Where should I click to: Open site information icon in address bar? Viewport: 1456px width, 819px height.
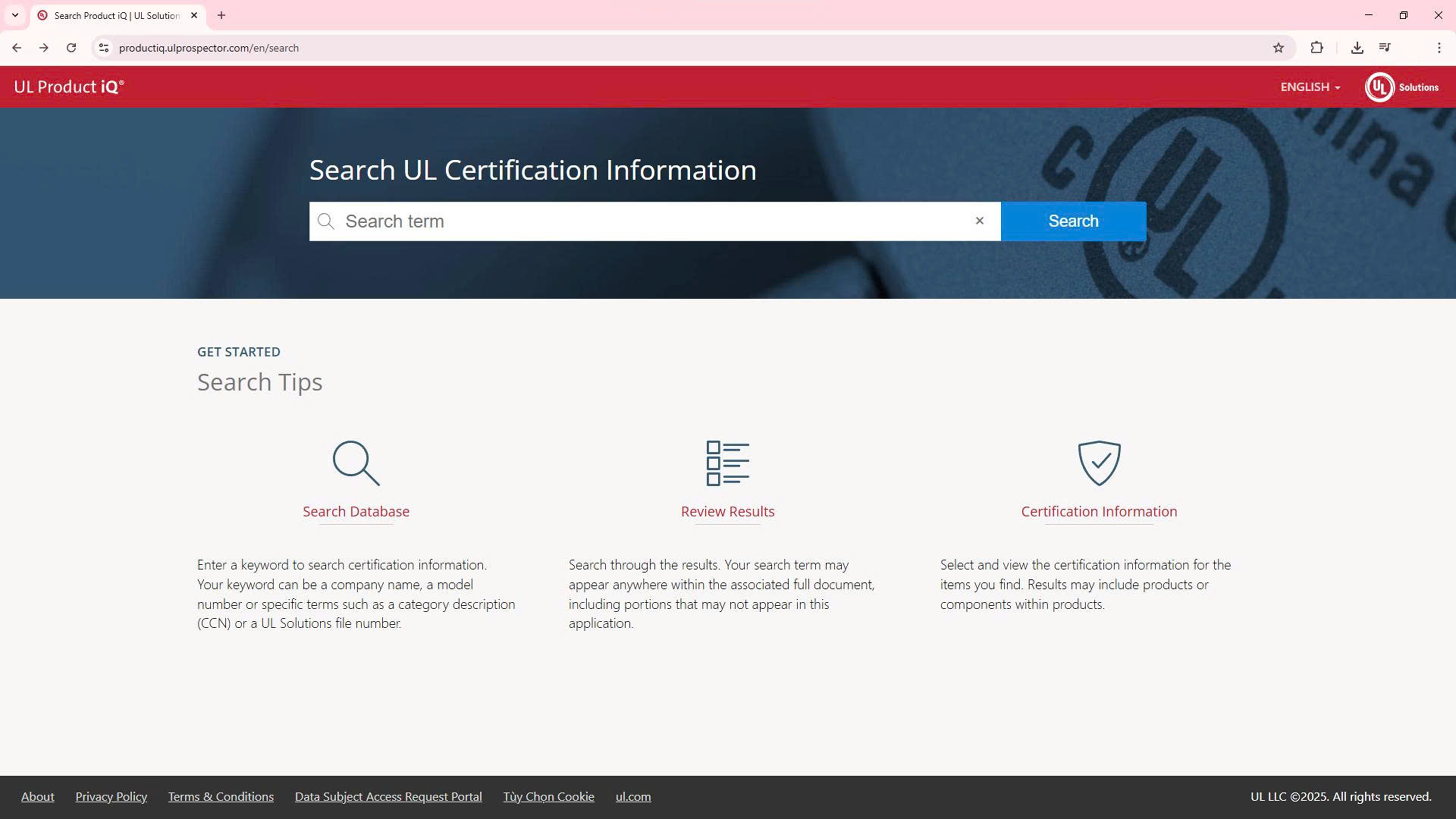coord(104,48)
